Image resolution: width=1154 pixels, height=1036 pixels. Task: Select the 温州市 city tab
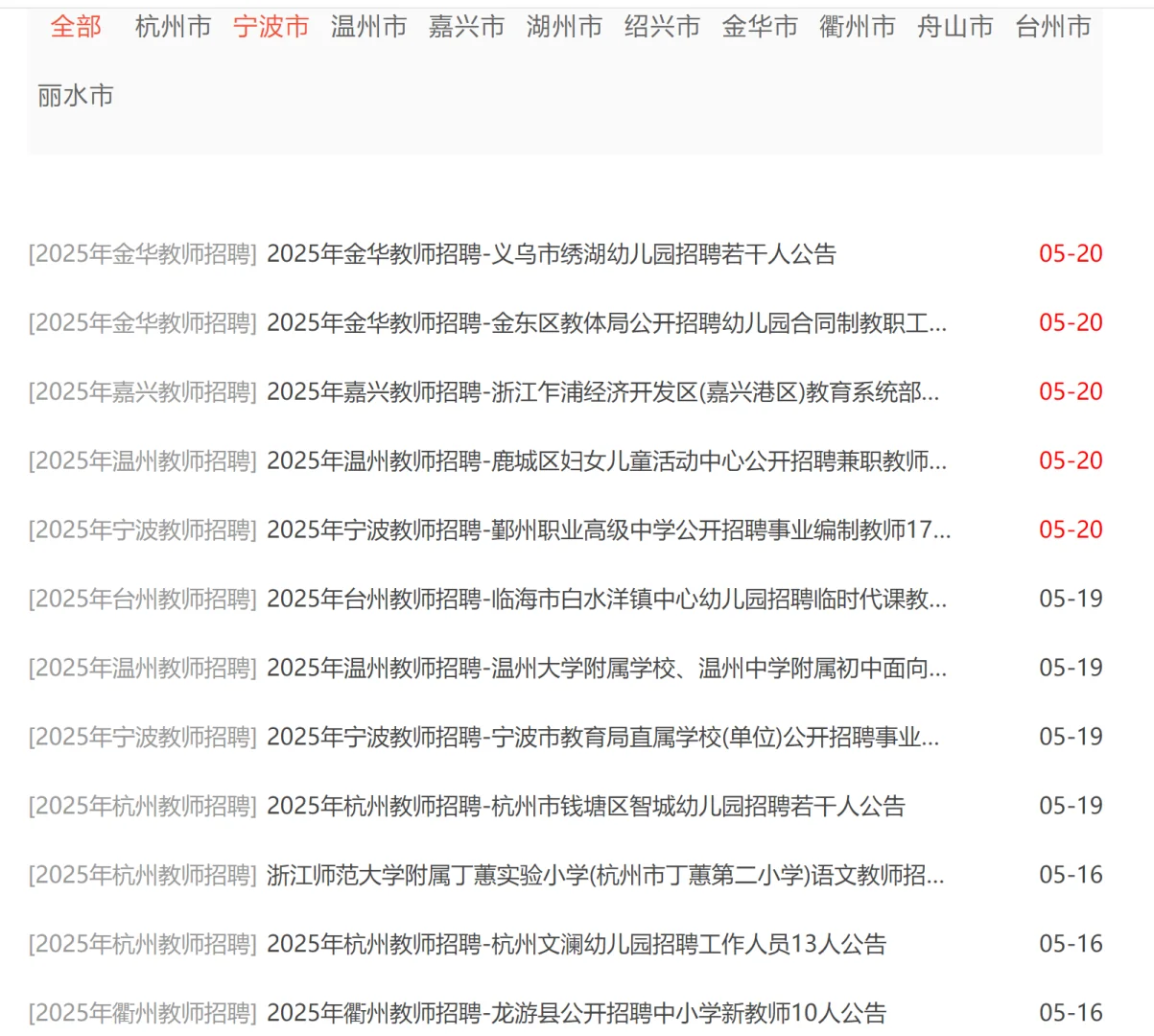tap(369, 27)
